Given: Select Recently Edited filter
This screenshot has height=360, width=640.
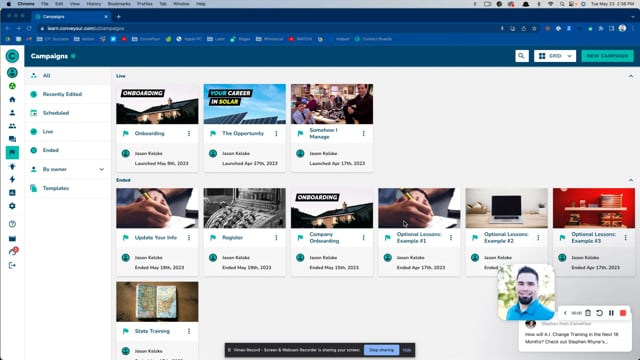Looking at the screenshot, I should pos(68,94).
